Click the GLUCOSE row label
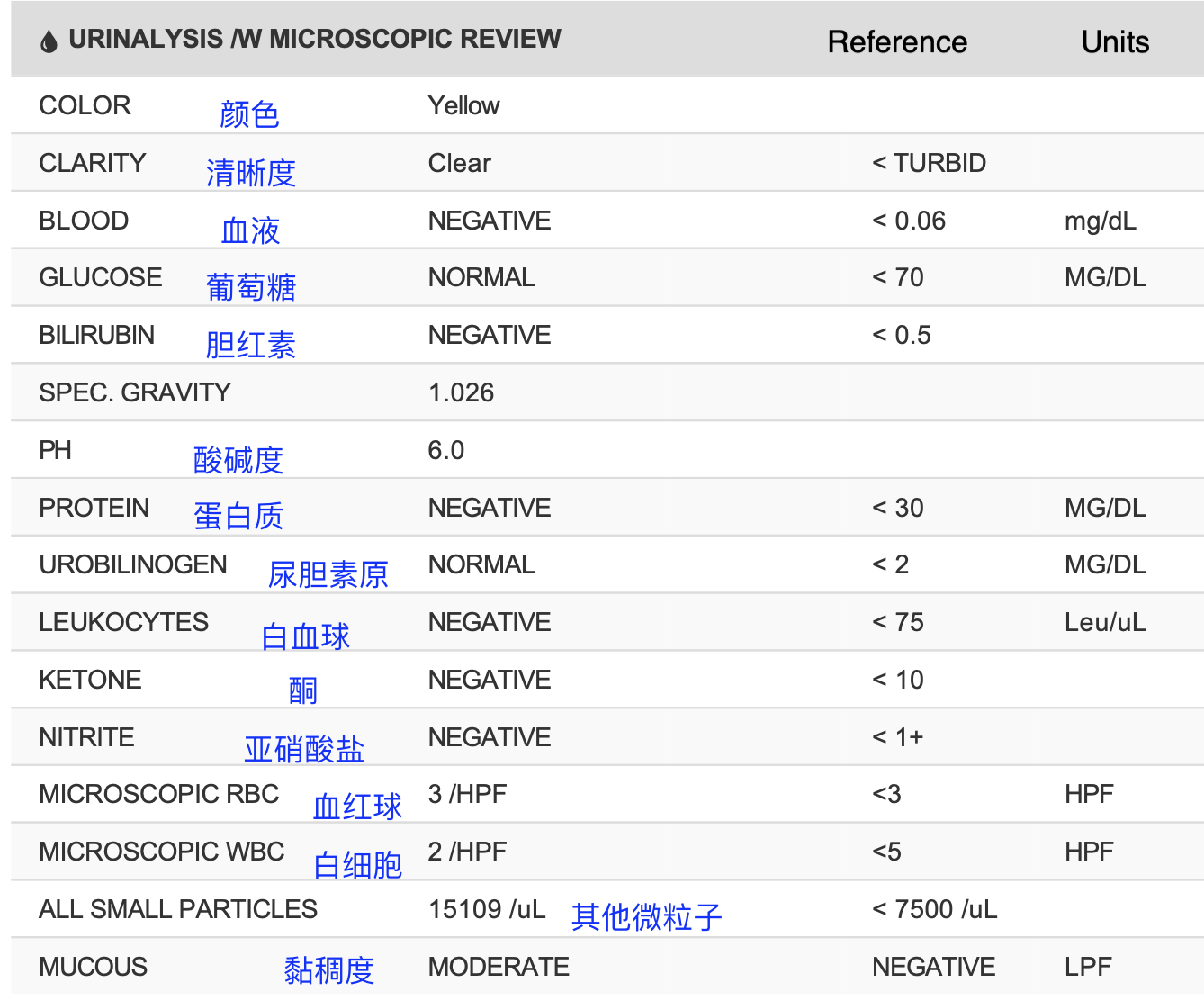1204x1001 pixels. [x=101, y=277]
